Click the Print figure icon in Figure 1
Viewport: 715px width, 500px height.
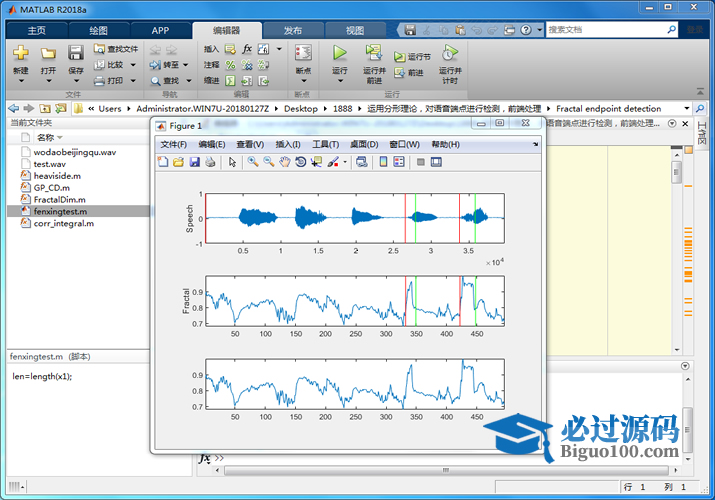coord(210,162)
